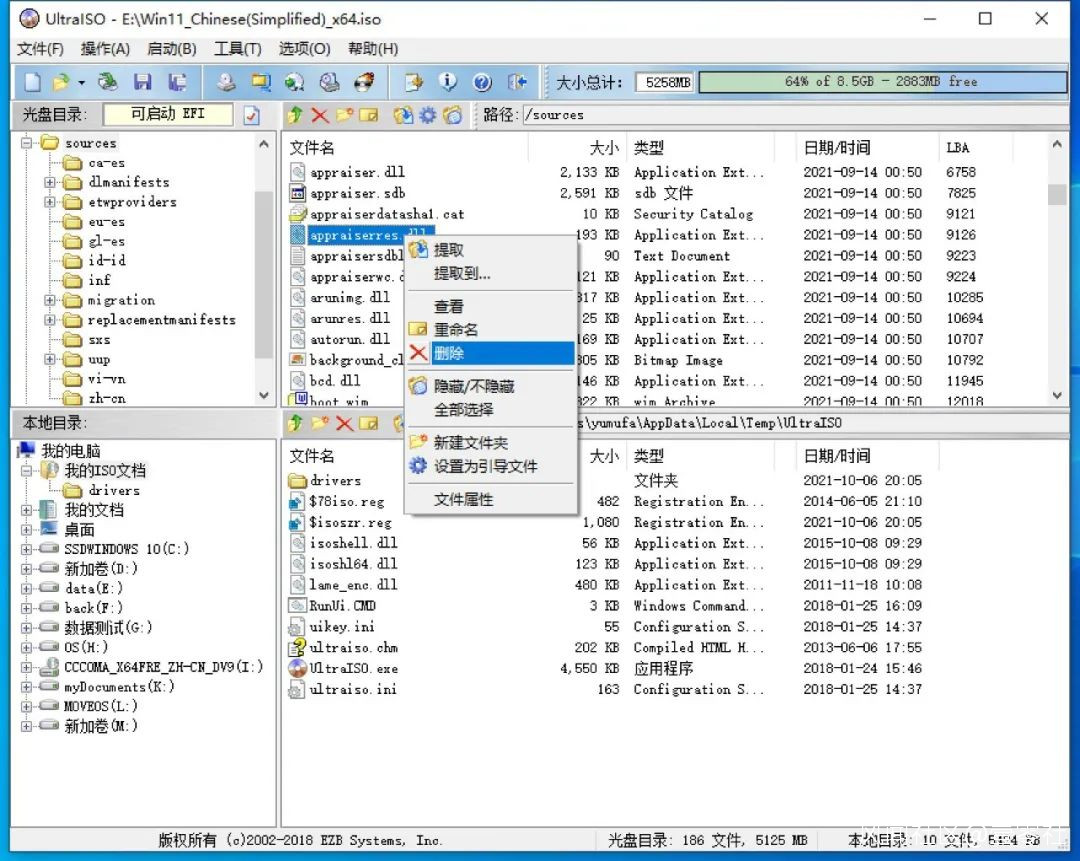The width and height of the screenshot is (1080, 861).
Task: Click the Mount to virtual drive icon
Action: [329, 82]
